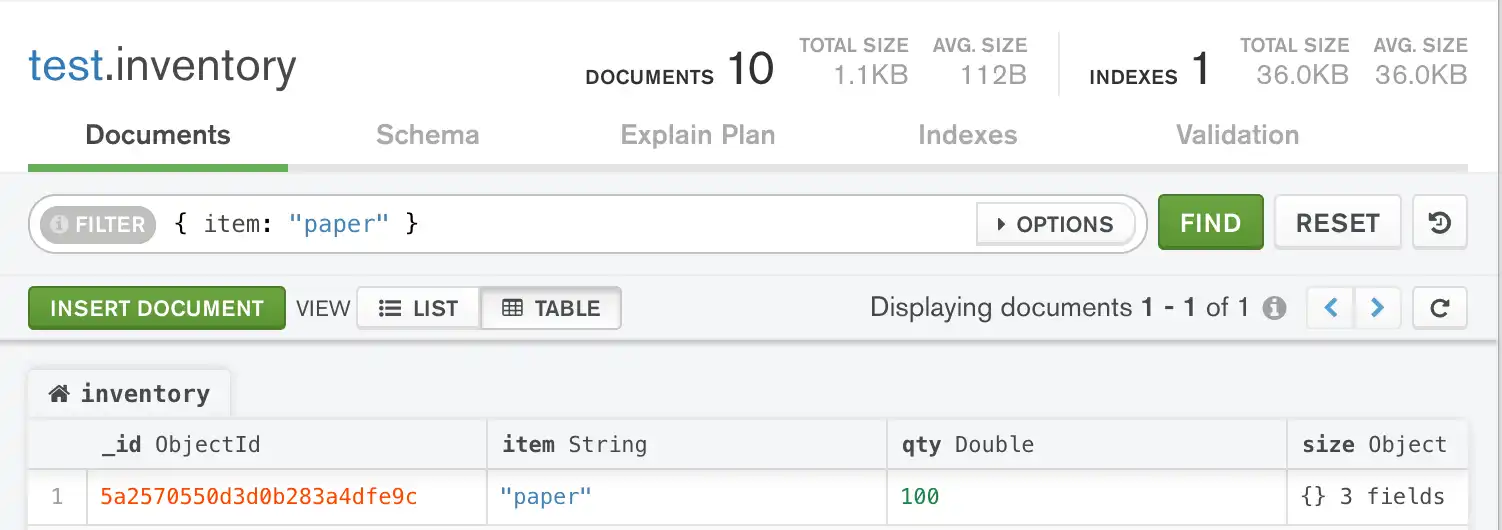Viewport: 1502px width, 530px height.
Task: Refresh documents with the reload icon
Action: (1439, 308)
